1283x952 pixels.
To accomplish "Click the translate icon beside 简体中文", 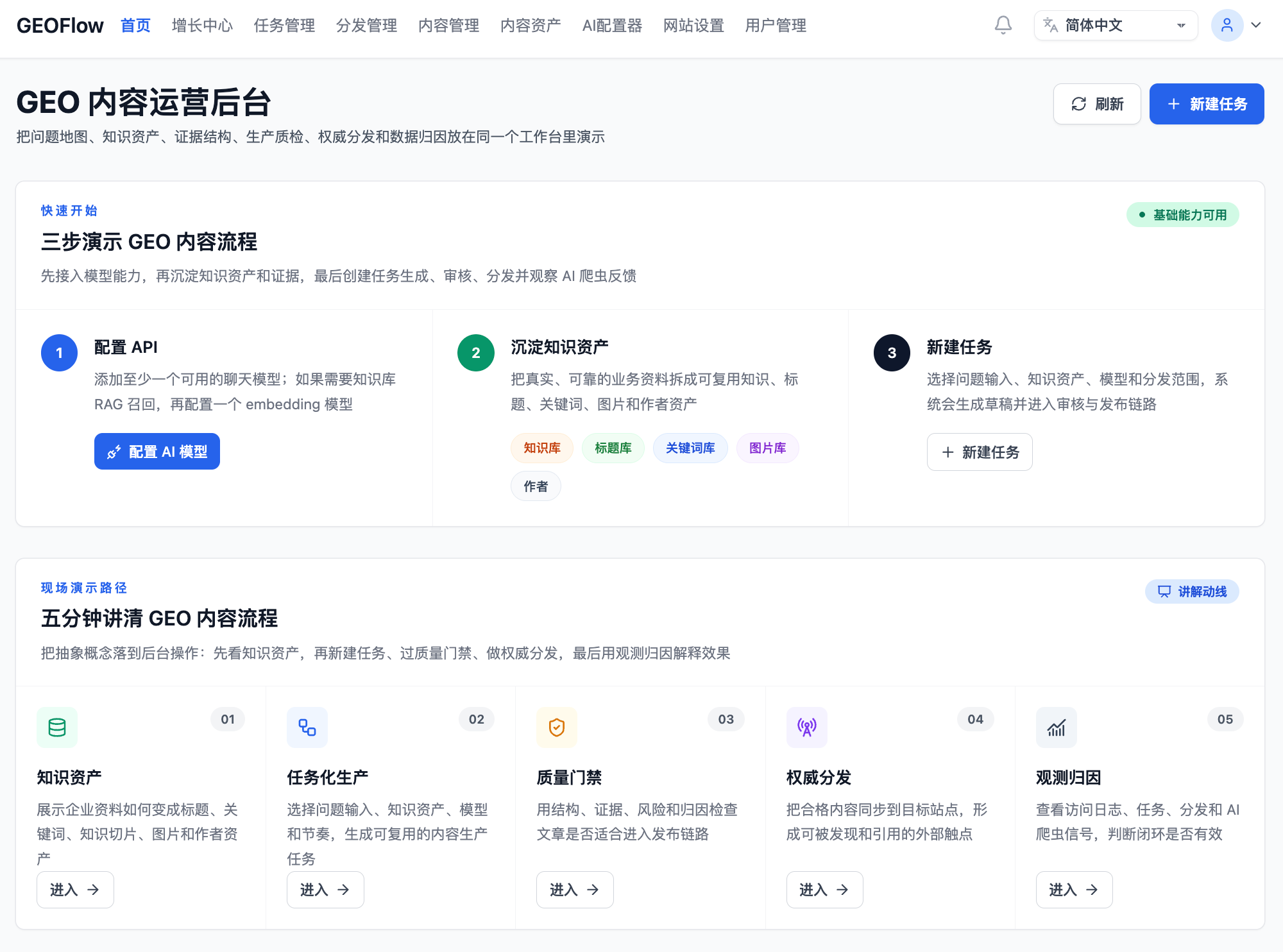I will [1050, 26].
